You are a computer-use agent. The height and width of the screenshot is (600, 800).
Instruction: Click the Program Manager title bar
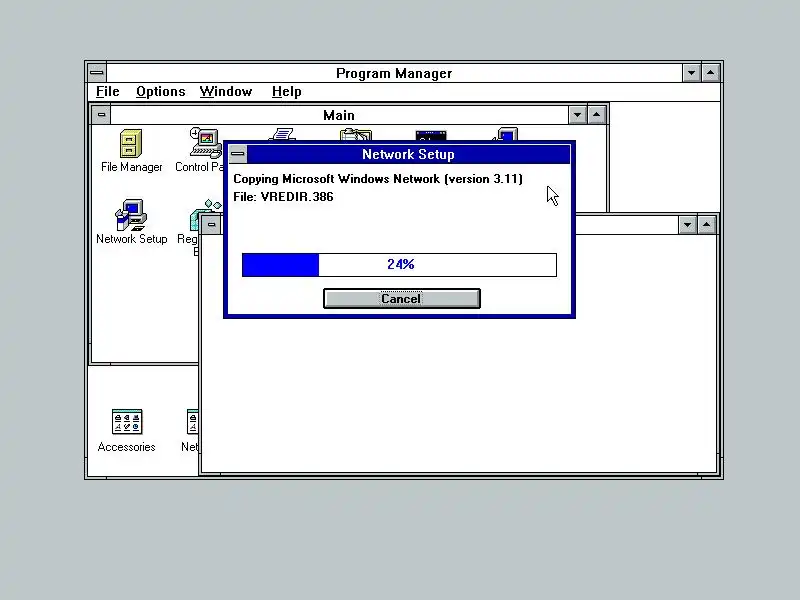[x=394, y=73]
